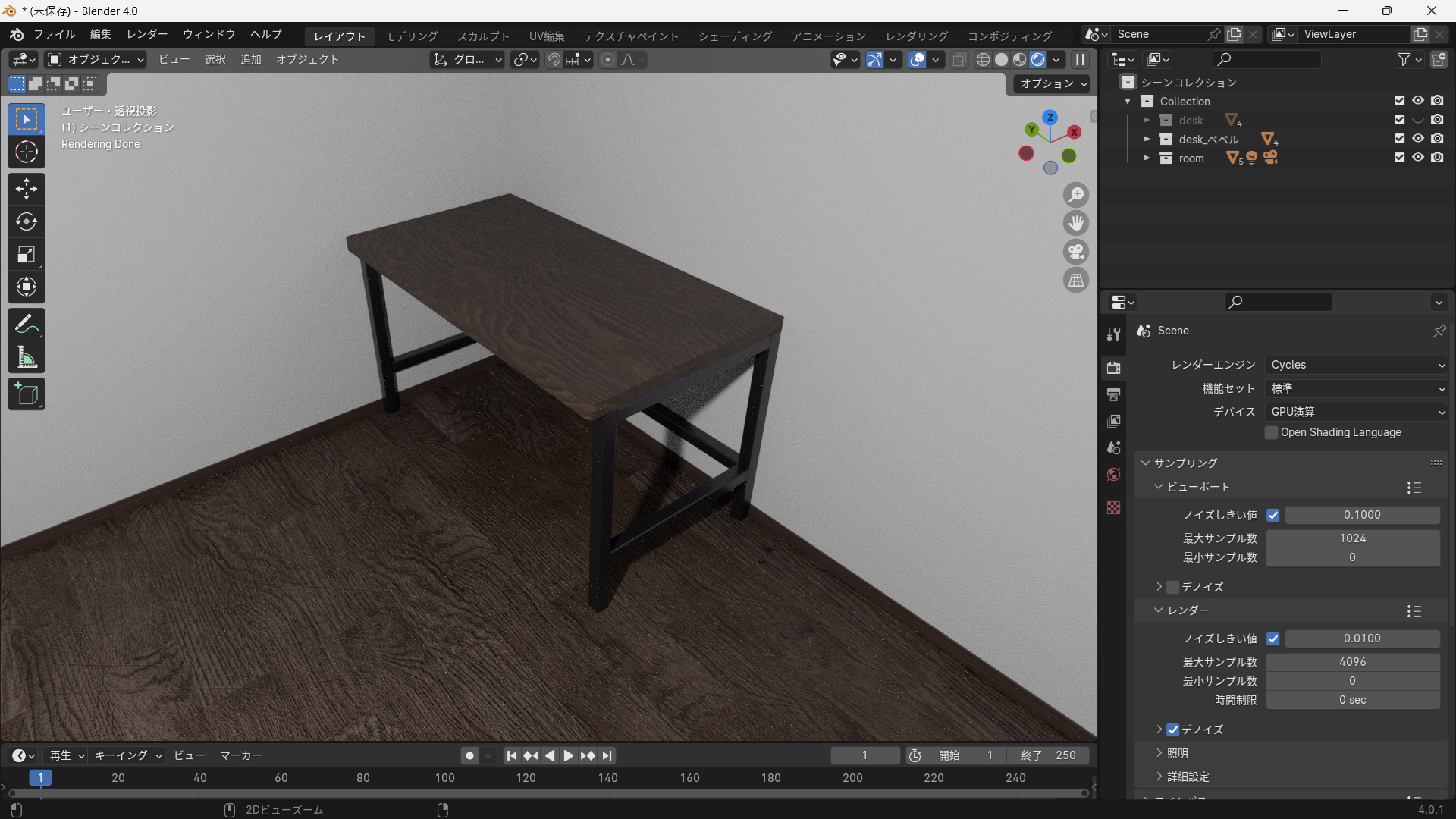Expand the desk collection in outliner
This screenshot has height=819, width=1456.
tap(1147, 121)
